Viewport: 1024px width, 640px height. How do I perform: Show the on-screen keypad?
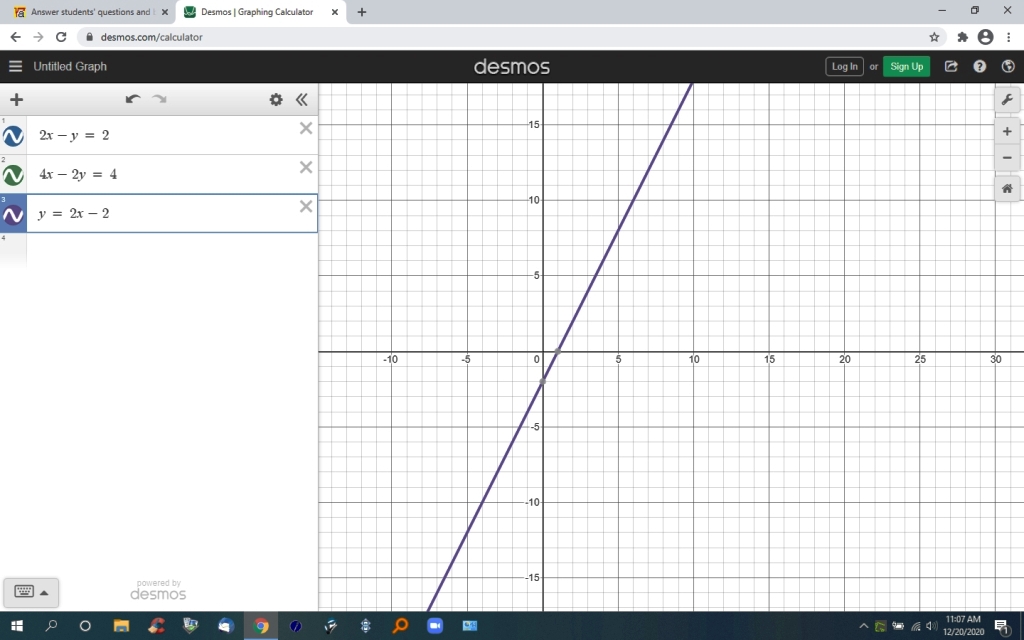tap(24, 592)
